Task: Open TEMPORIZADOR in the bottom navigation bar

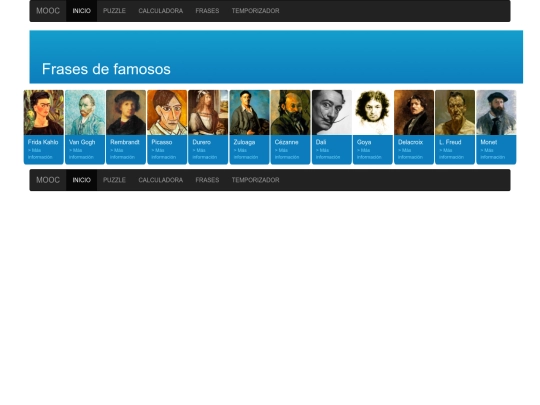Action: click(255, 180)
